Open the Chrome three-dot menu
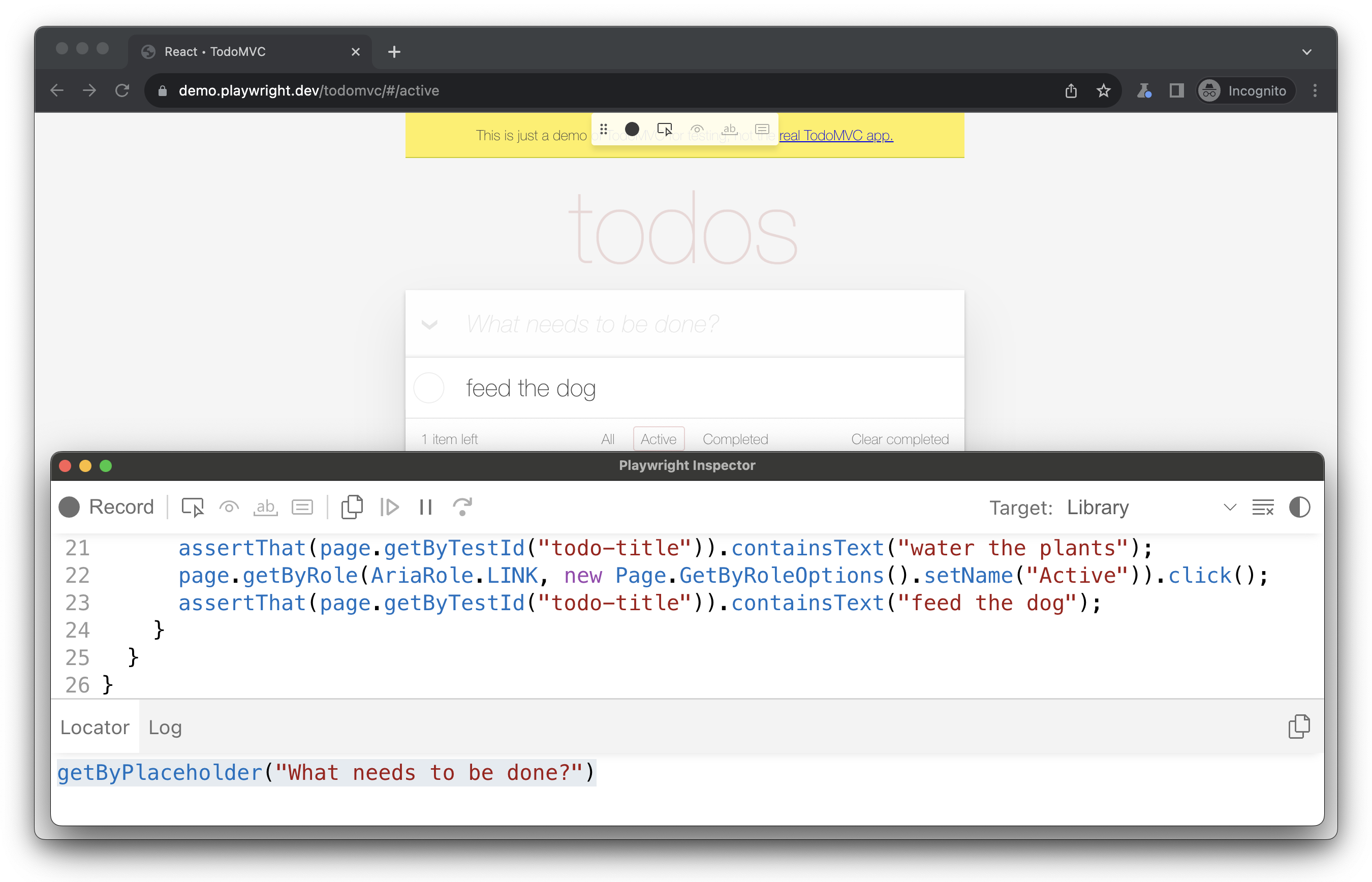1372x882 pixels. [1315, 90]
